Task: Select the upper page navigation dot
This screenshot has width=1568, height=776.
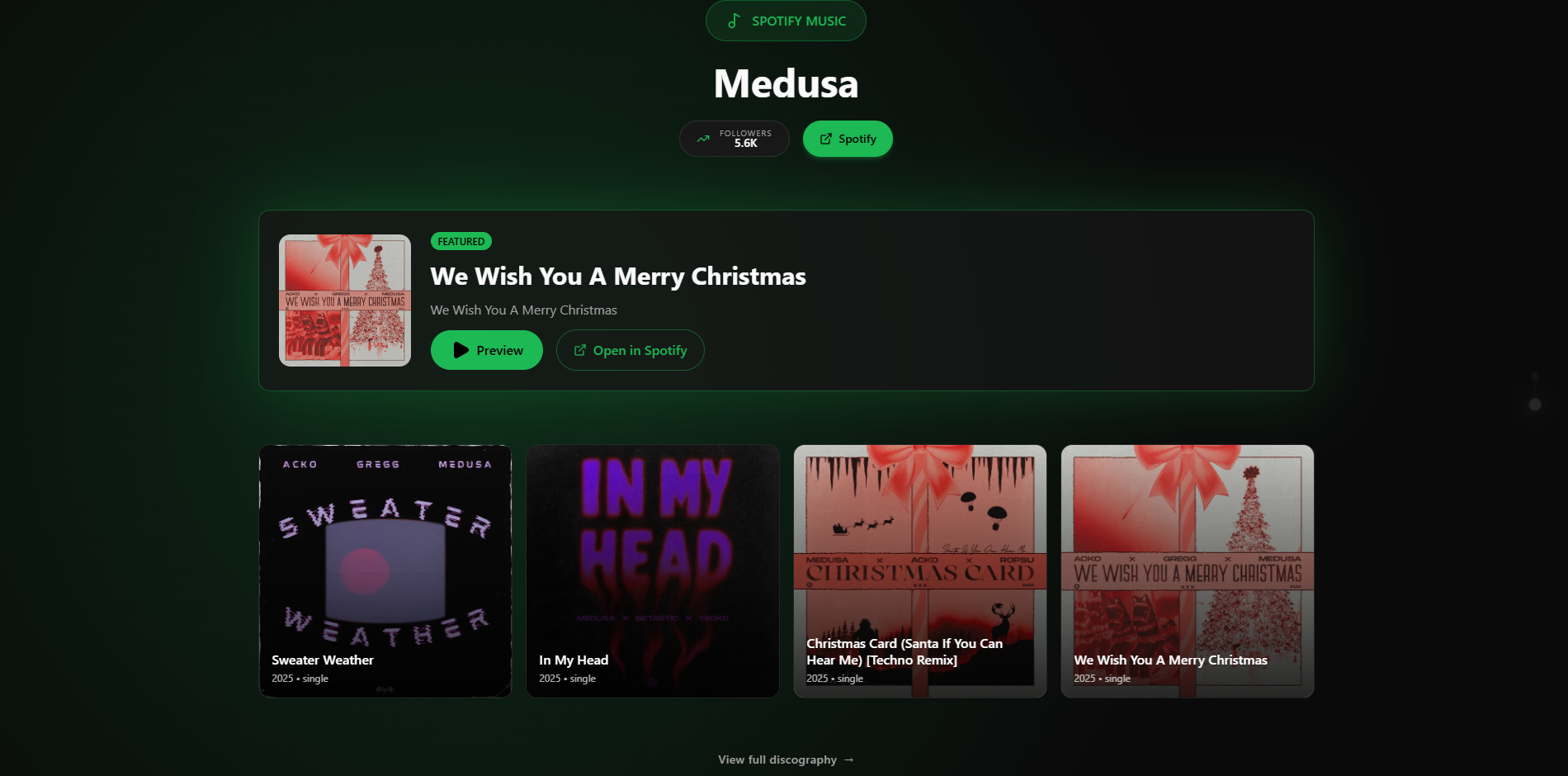Action: click(1535, 376)
